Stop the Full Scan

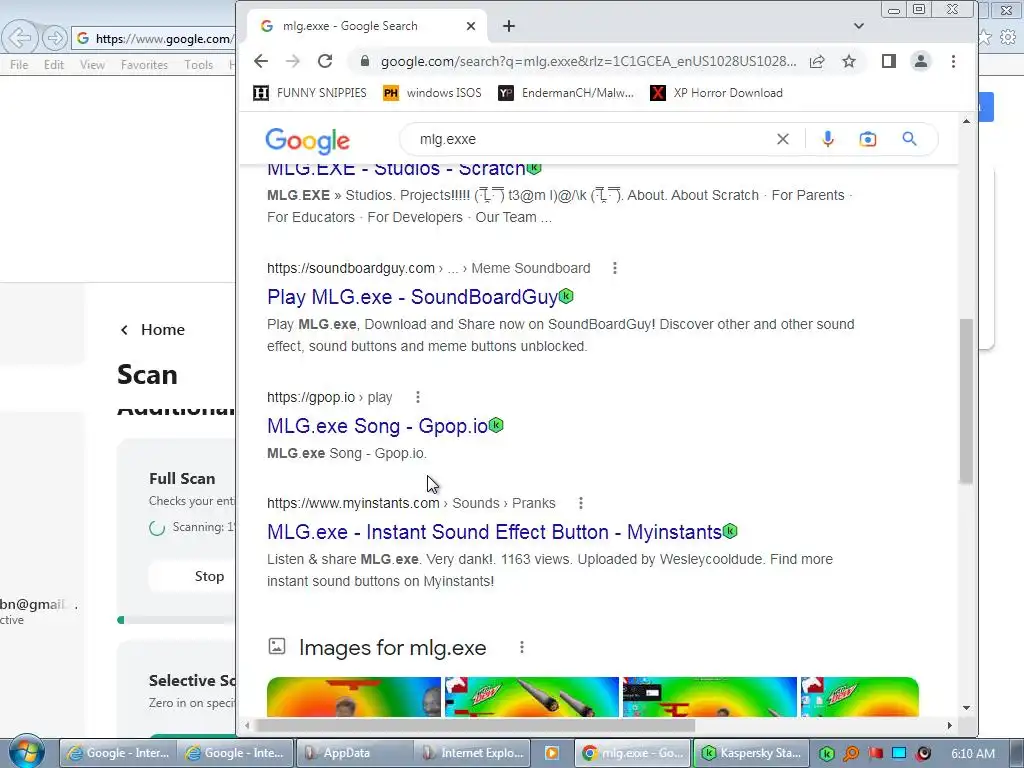192,576
